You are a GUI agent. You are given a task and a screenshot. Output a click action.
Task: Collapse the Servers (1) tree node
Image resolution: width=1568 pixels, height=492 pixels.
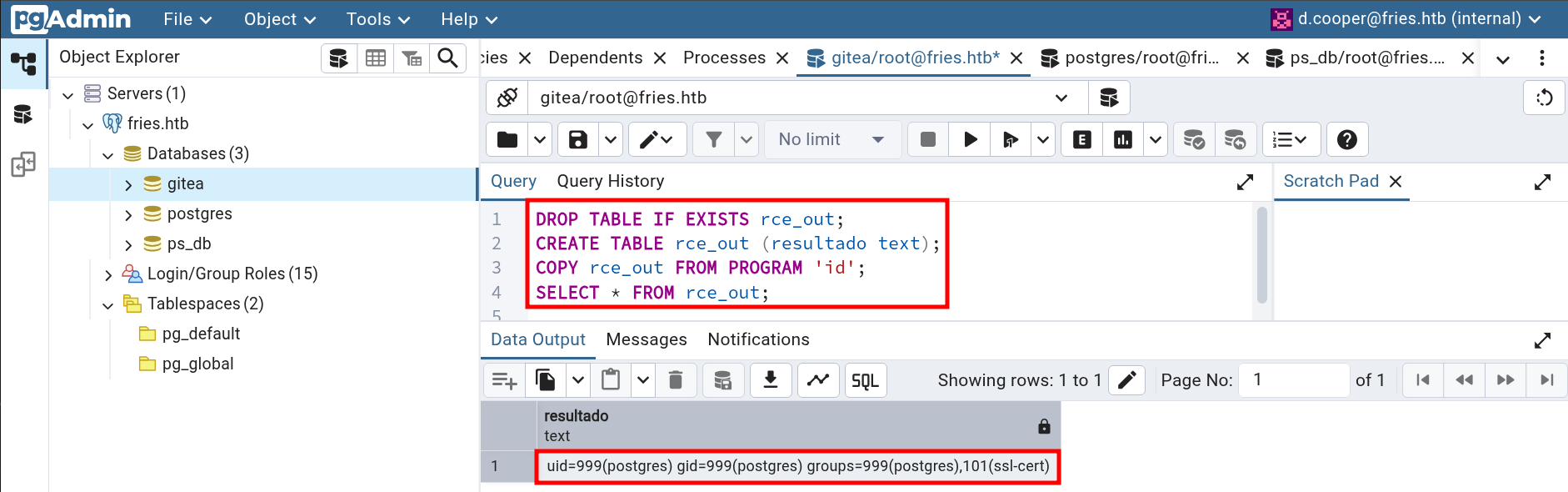pos(68,94)
